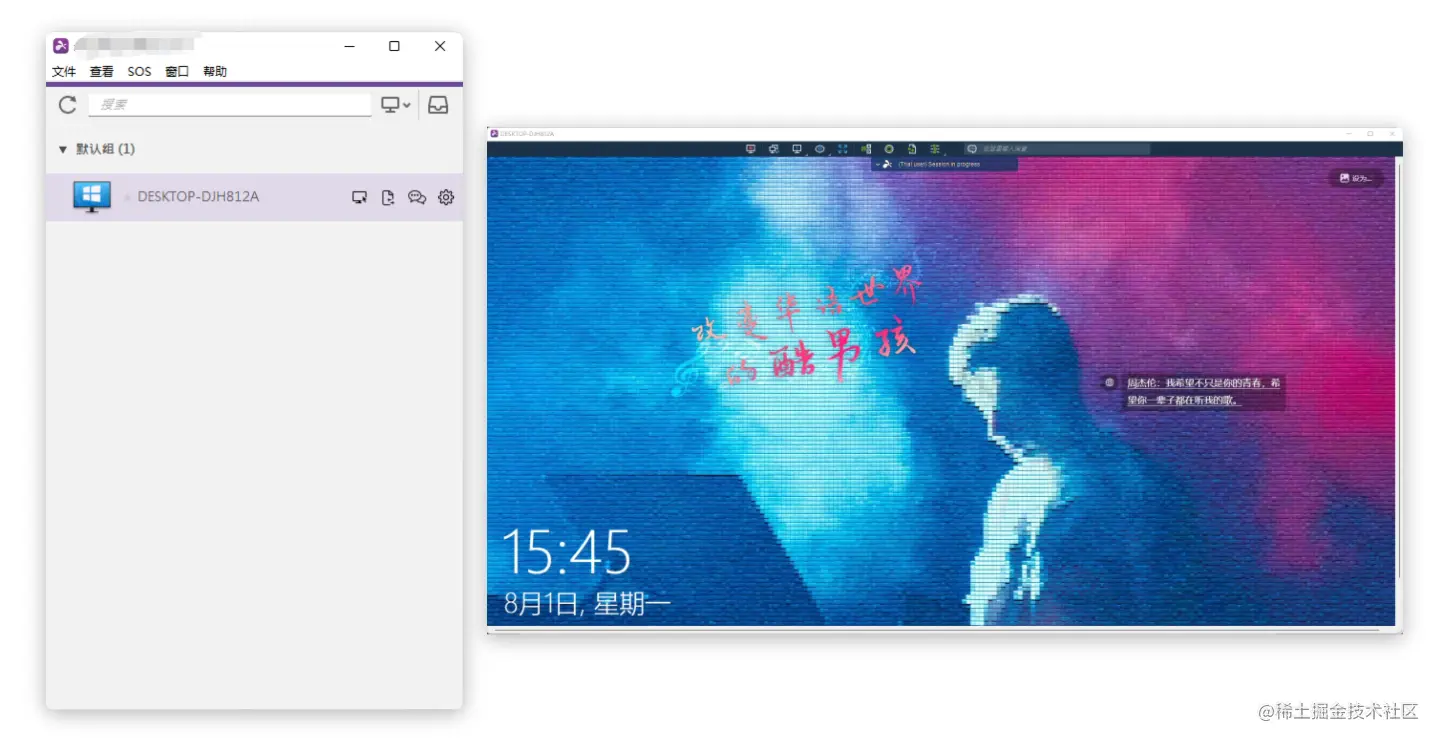Open the SOS menu
The height and width of the screenshot is (743, 1440).
point(139,72)
